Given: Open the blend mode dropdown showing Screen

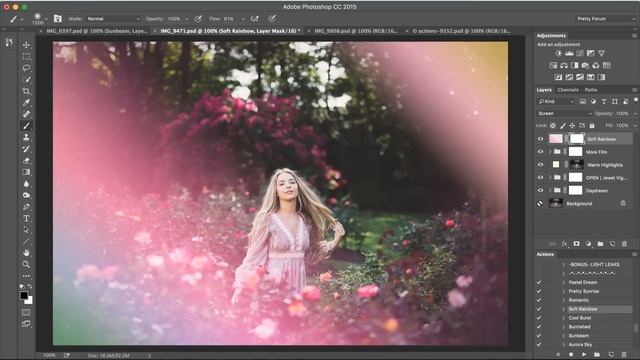Looking at the screenshot, I should pyautogui.click(x=564, y=113).
